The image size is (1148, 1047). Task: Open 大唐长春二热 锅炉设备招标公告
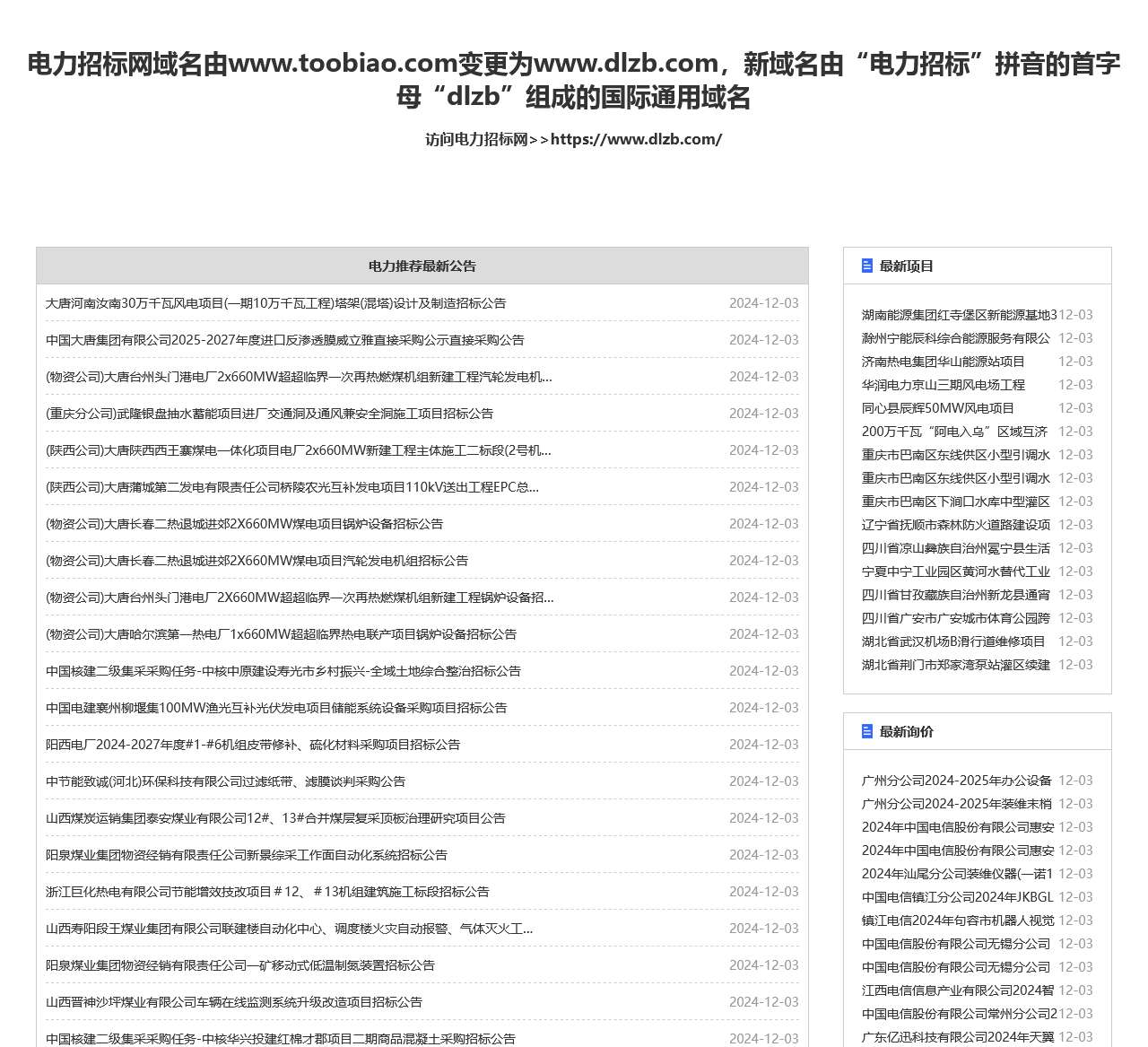[244, 524]
